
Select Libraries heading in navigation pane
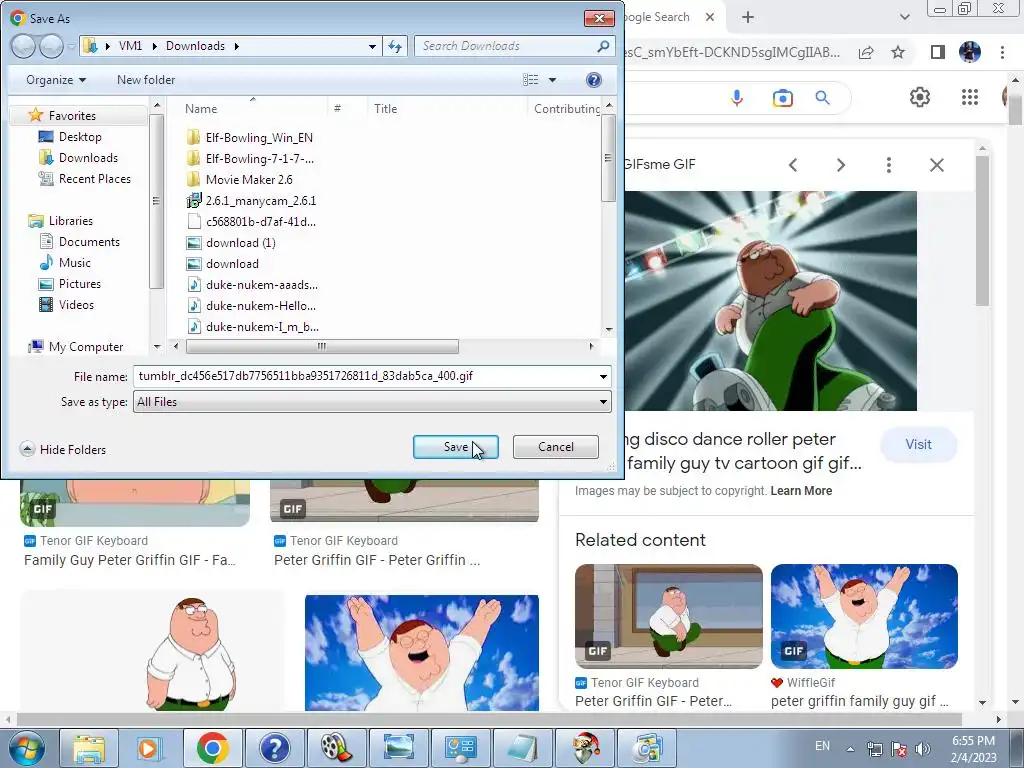coord(71,221)
